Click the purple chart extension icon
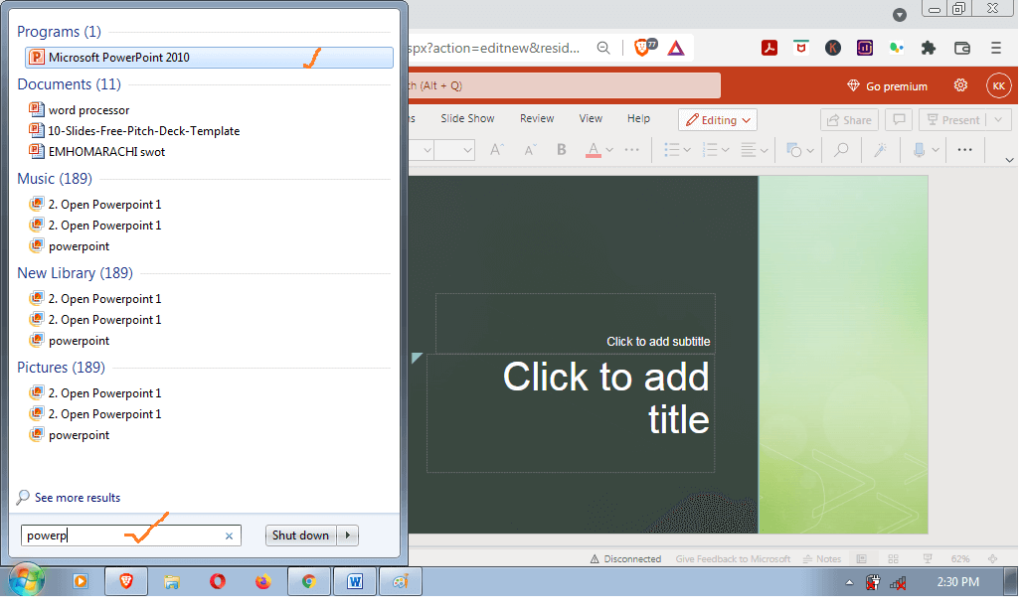 point(865,48)
